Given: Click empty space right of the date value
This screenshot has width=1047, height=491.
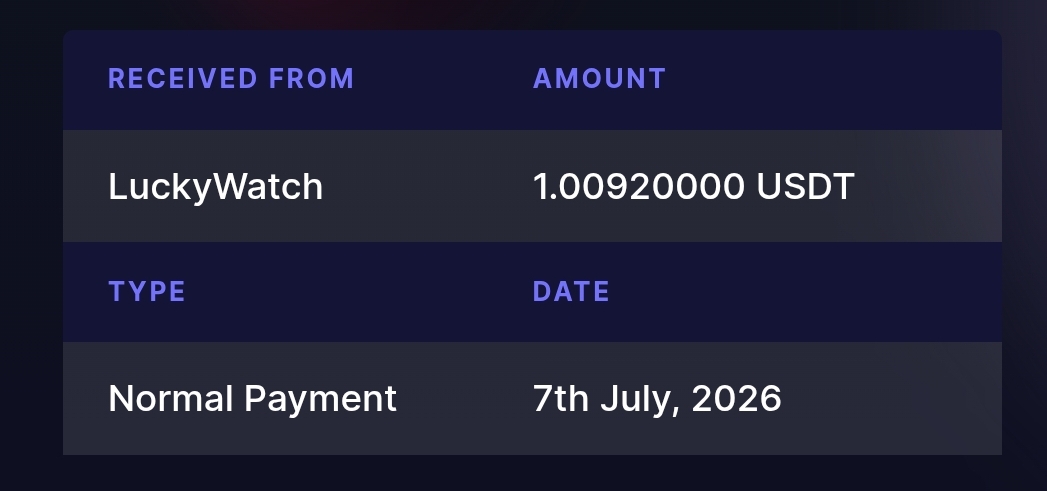Looking at the screenshot, I should point(891,399).
